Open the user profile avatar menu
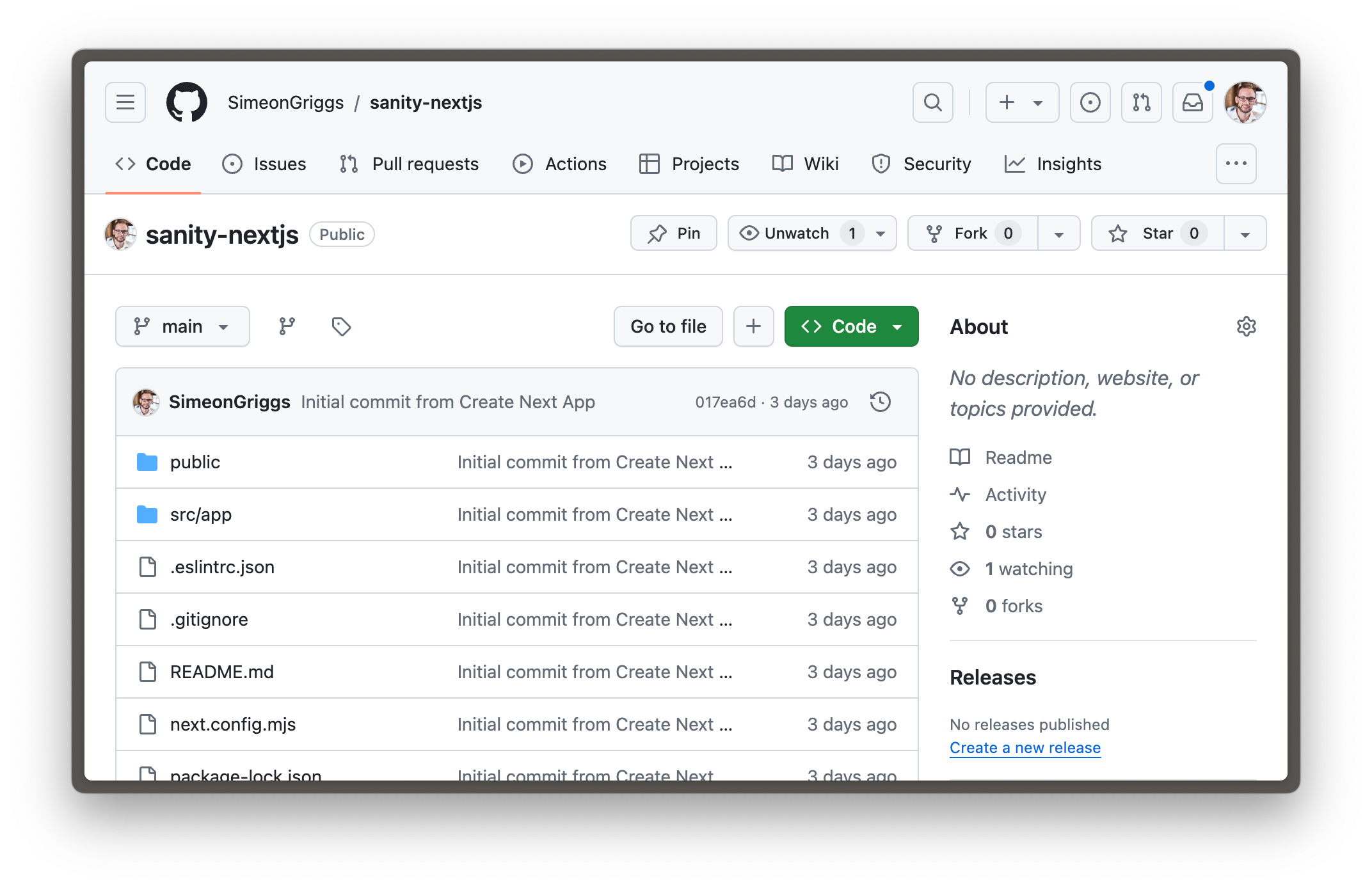This screenshot has height=888, width=1372. [1245, 102]
